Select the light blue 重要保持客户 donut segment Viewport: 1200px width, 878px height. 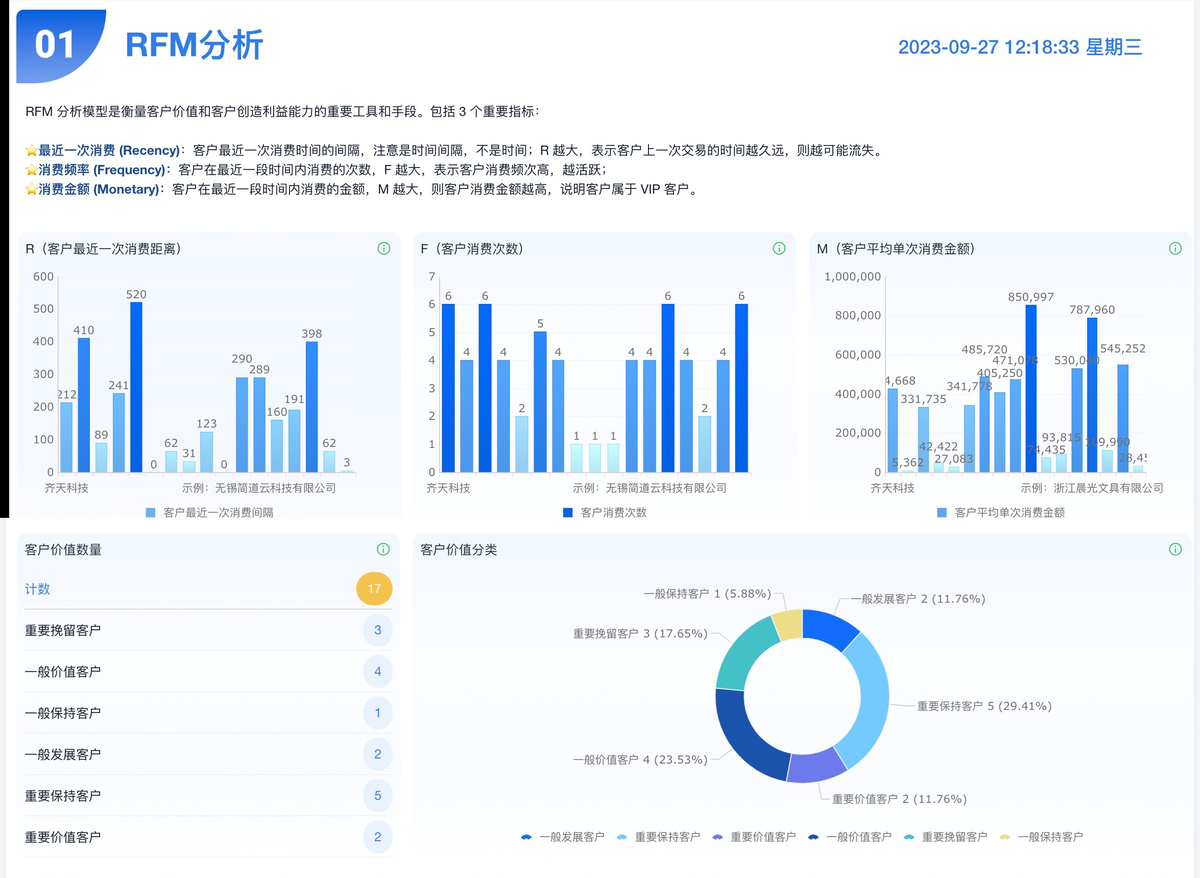(x=866, y=700)
